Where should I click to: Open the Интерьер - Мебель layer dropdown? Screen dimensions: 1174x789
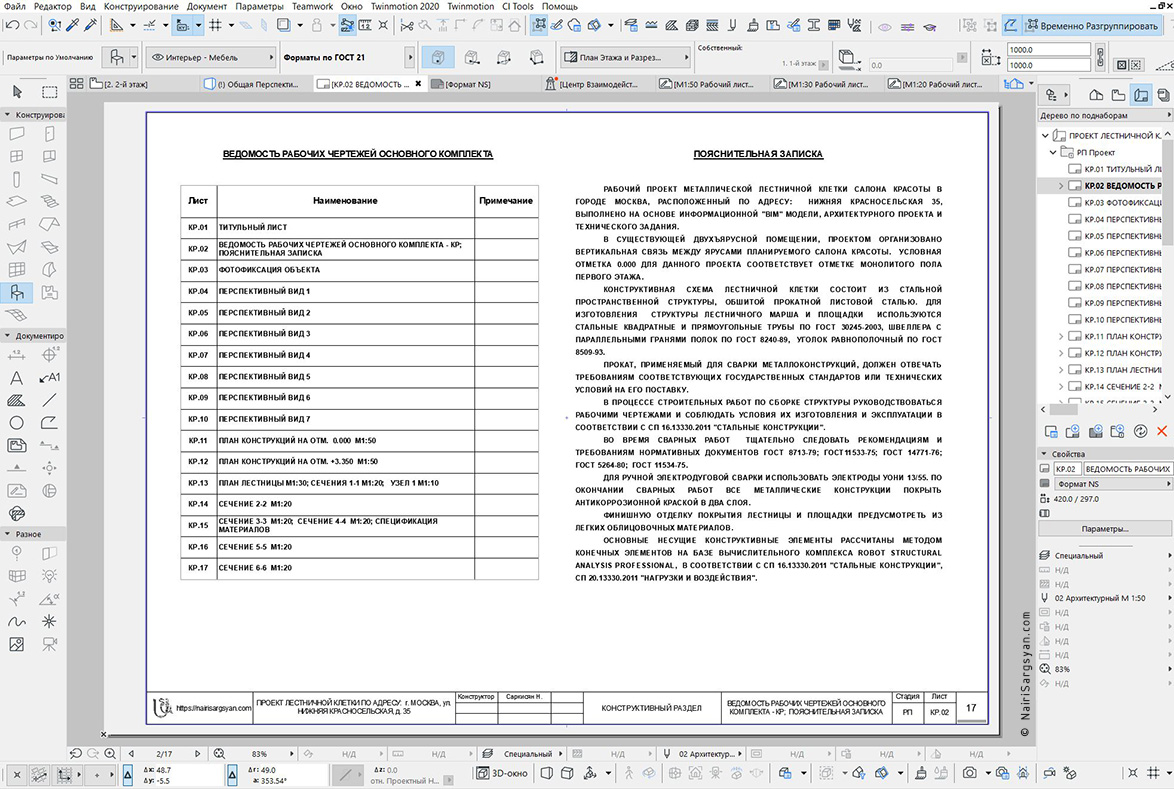coord(212,57)
